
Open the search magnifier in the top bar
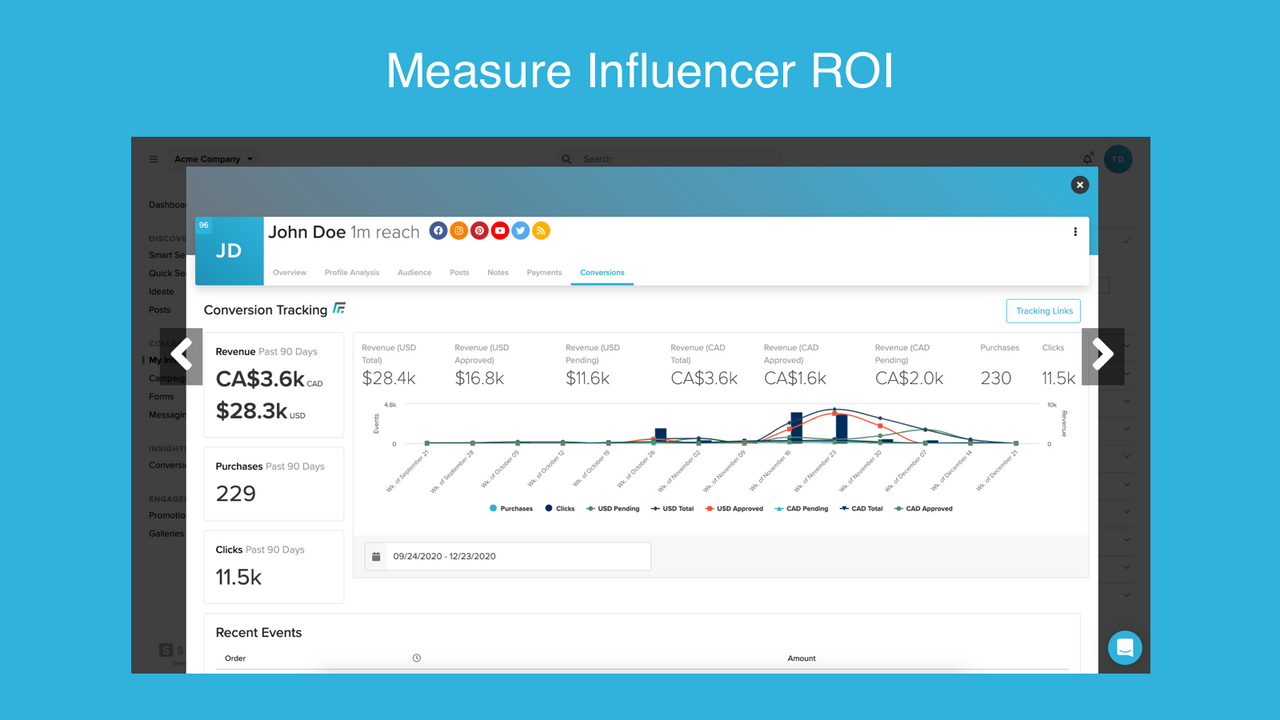point(566,159)
